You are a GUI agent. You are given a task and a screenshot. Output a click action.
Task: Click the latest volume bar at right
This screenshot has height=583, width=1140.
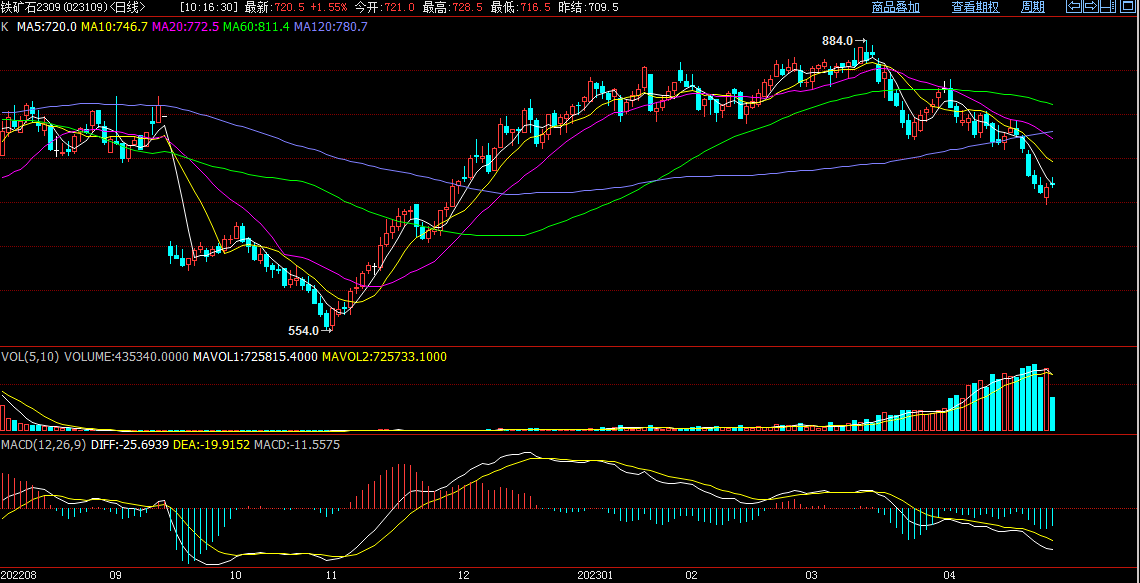coord(1053,414)
